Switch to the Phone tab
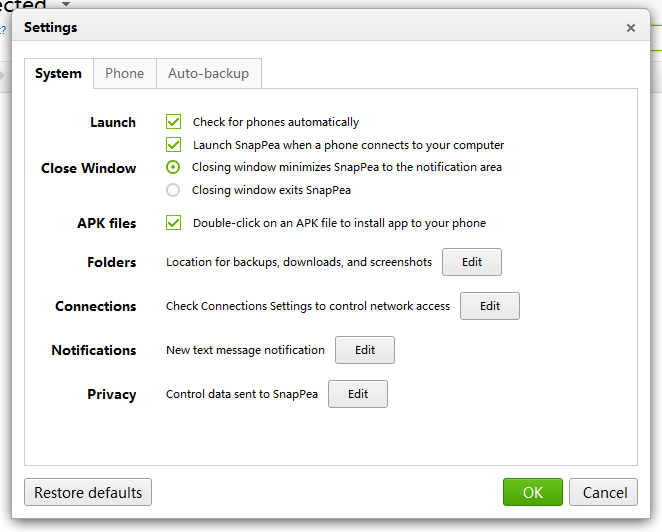Image resolution: width=662 pixels, height=532 pixels. pyautogui.click(x=125, y=73)
